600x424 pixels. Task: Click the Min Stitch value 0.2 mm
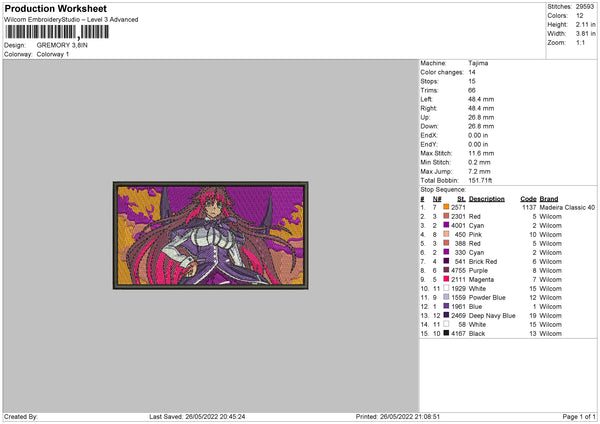(479, 162)
